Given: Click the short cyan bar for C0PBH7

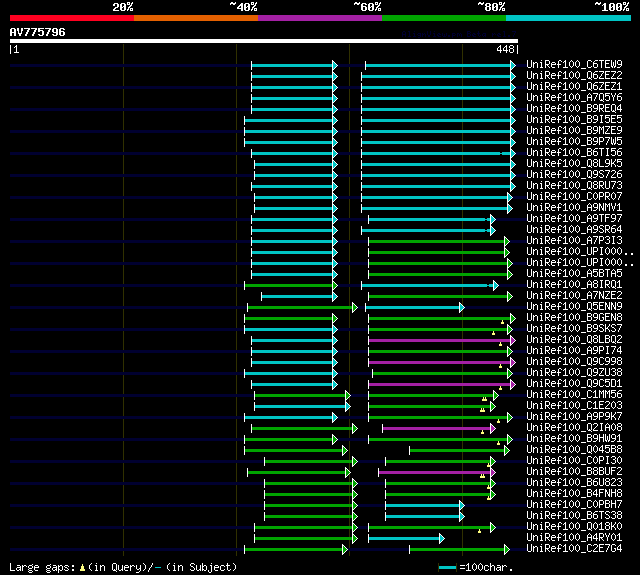Looking at the screenshot, I should 423,506.
